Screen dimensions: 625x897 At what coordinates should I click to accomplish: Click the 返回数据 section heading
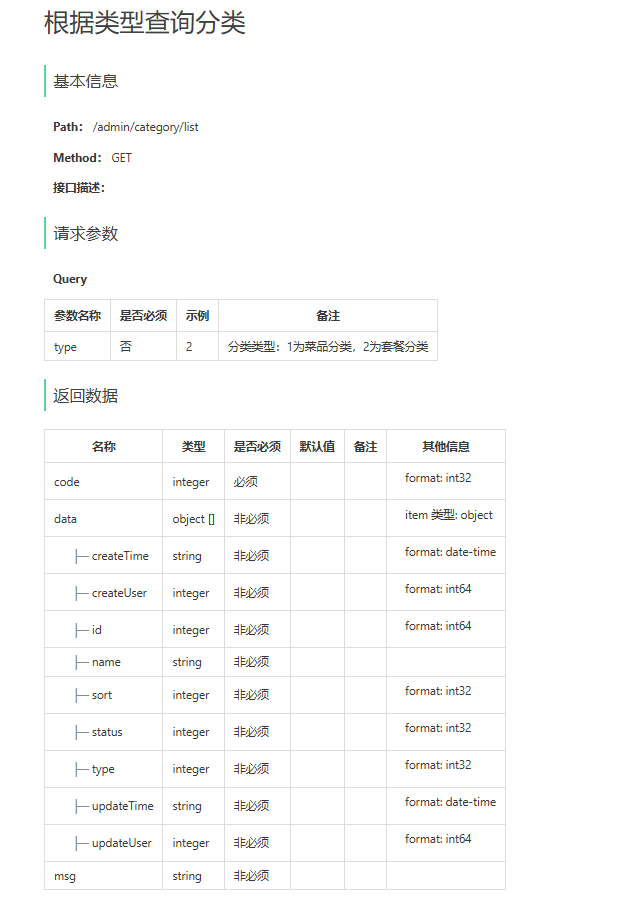point(86,395)
